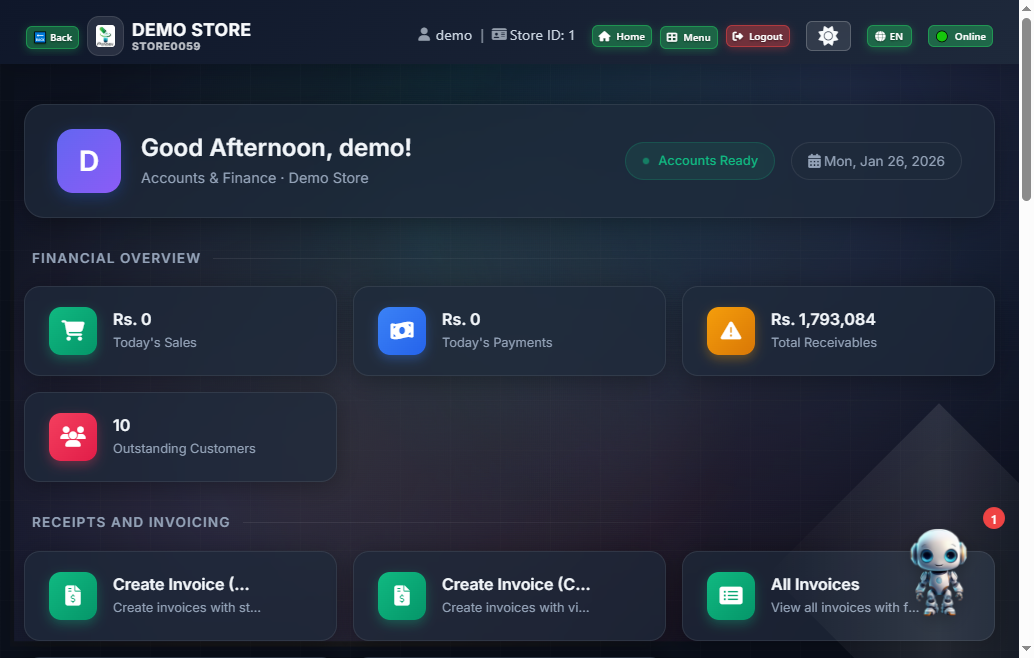This screenshot has width=1034, height=658.
Task: Log out using the Logout button
Action: (x=758, y=36)
